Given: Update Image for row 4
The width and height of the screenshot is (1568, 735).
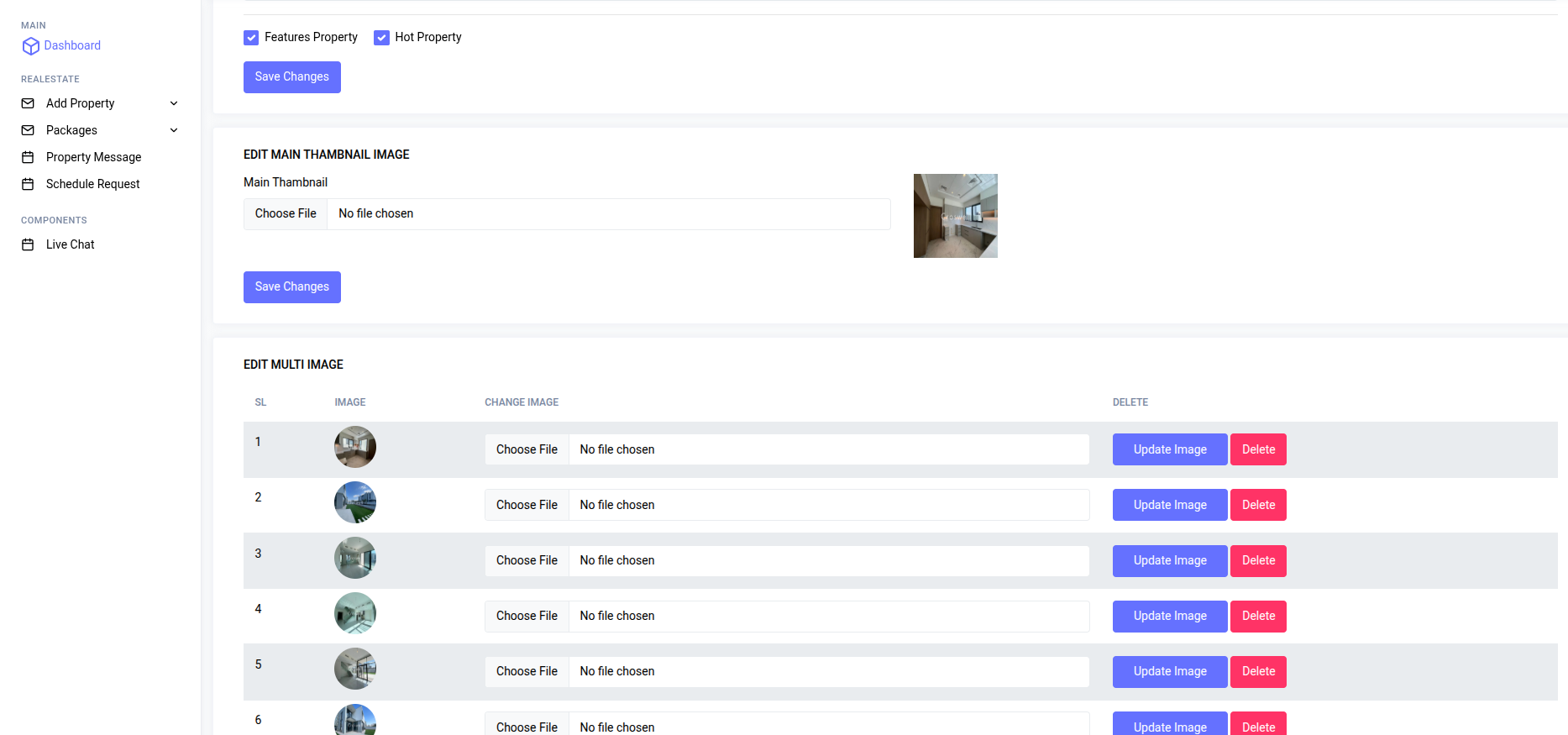Looking at the screenshot, I should (1170, 616).
